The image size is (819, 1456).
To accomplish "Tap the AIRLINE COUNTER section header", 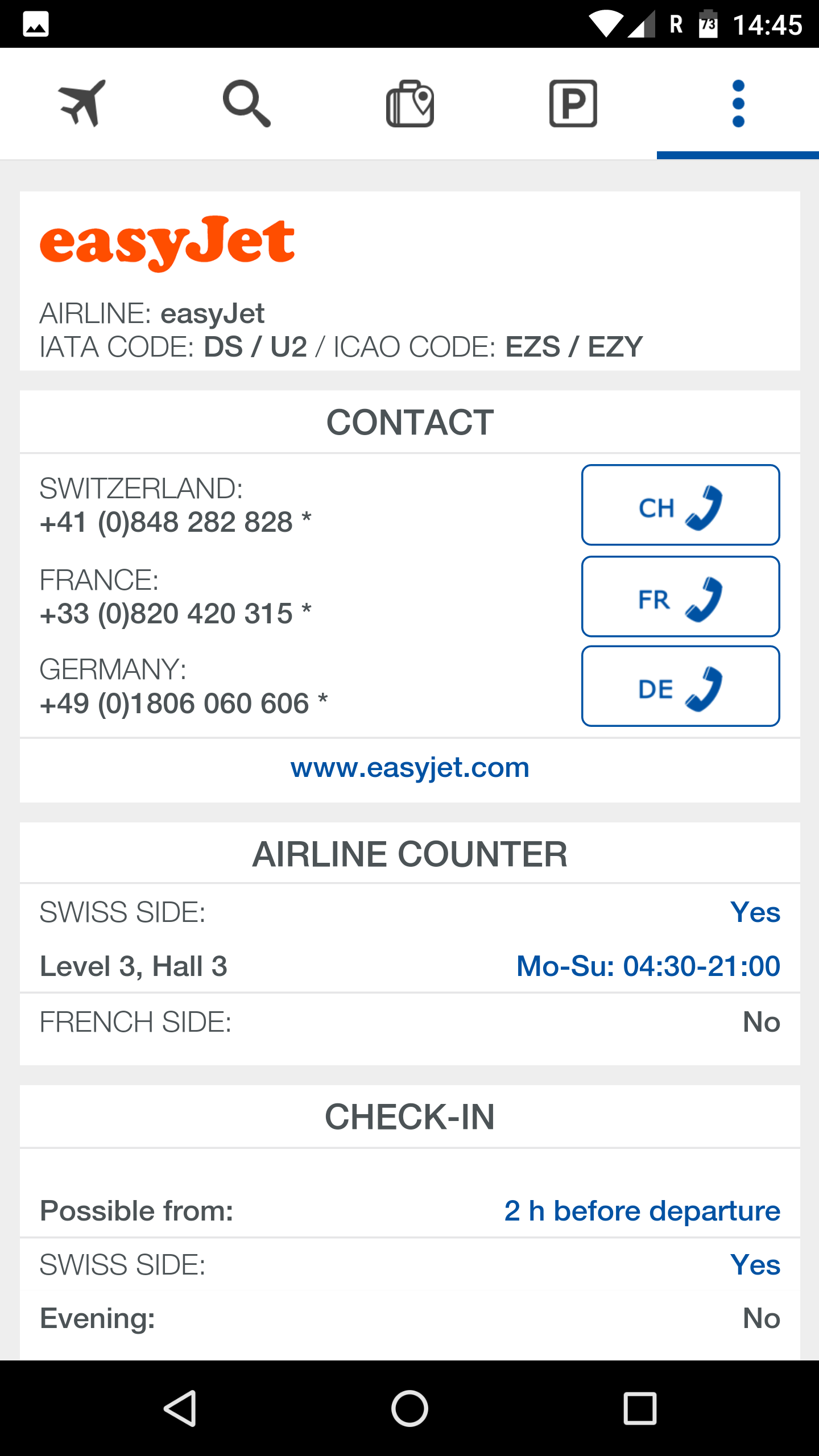I will coord(410,854).
